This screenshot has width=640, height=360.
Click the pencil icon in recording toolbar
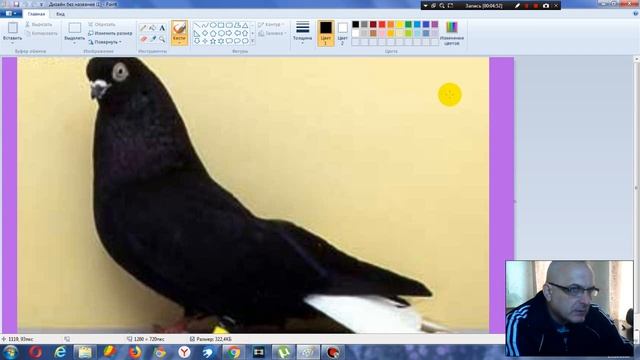[x=517, y=6]
